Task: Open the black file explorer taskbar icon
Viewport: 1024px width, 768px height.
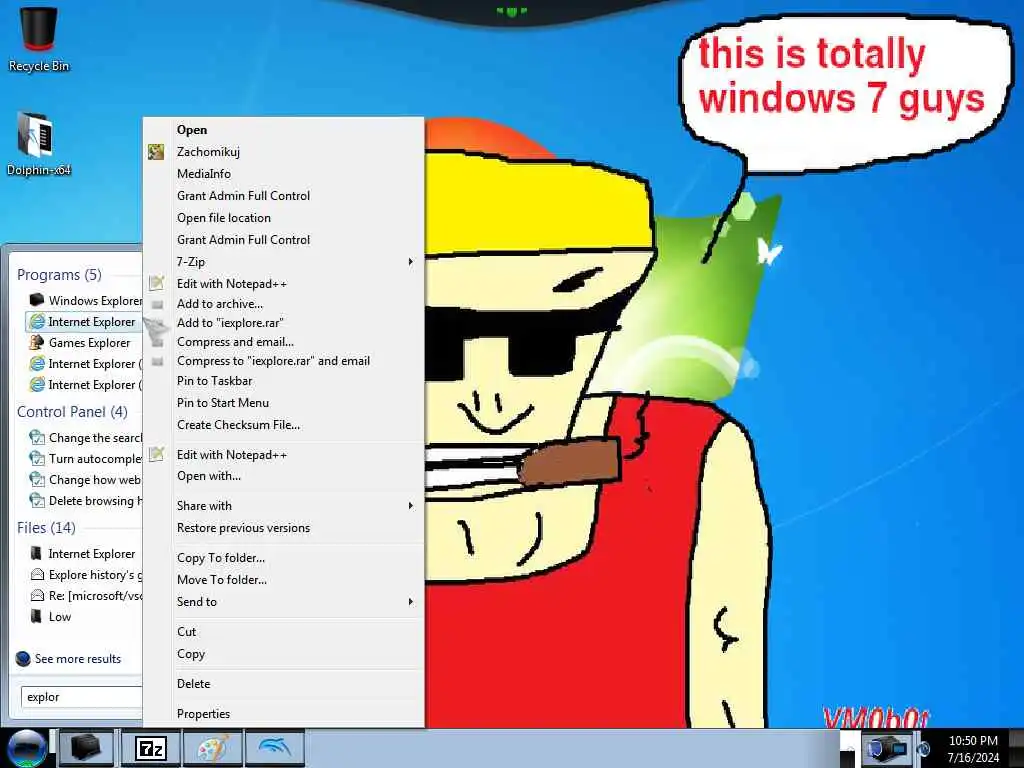Action: pos(86,748)
